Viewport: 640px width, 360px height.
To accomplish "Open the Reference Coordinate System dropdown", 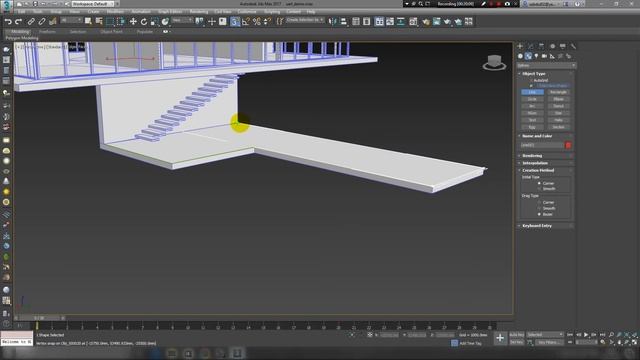I will [182, 20].
